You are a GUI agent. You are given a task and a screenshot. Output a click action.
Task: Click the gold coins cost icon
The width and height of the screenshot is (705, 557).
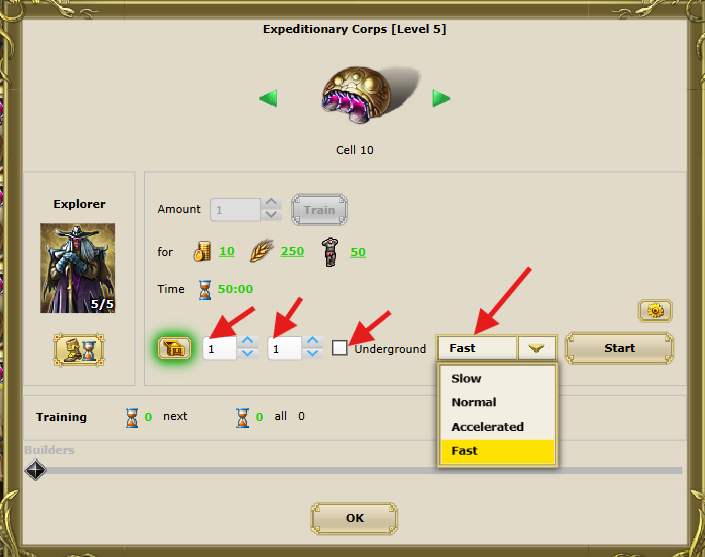click(202, 251)
